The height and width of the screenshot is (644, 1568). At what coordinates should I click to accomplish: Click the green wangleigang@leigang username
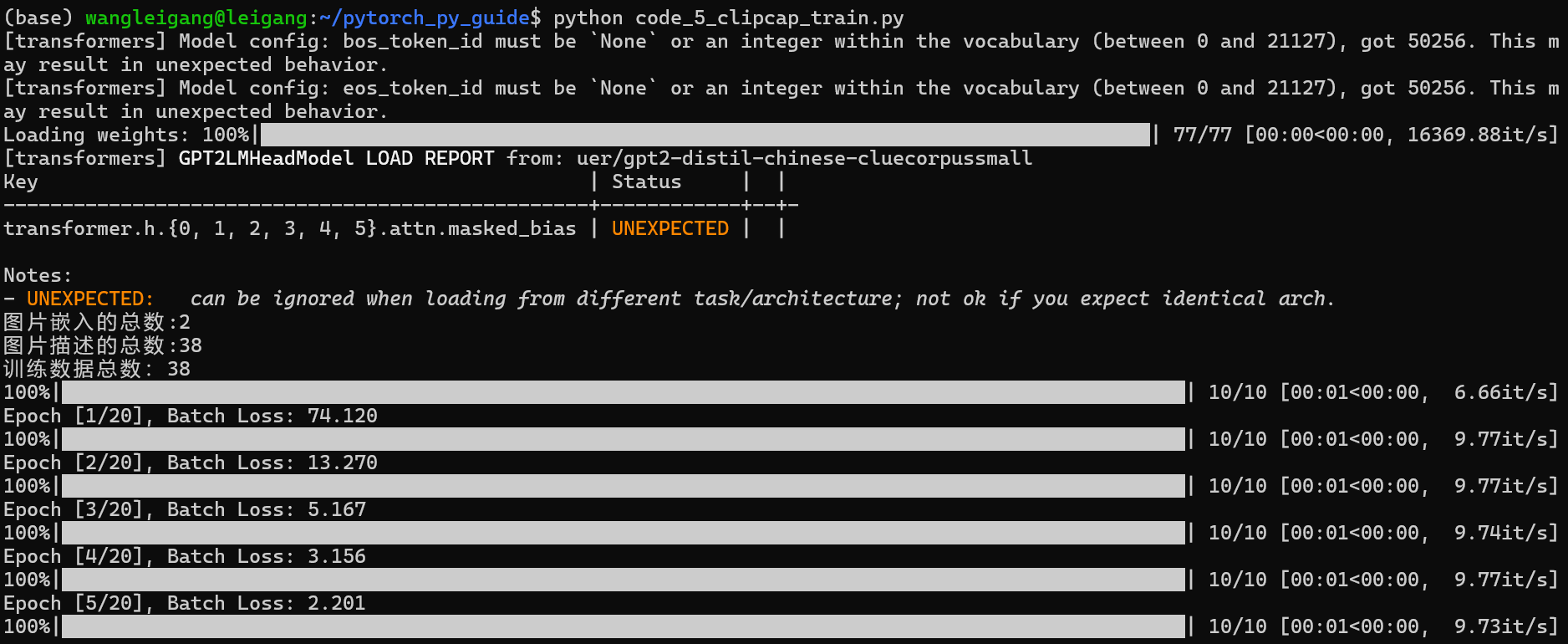196,18
